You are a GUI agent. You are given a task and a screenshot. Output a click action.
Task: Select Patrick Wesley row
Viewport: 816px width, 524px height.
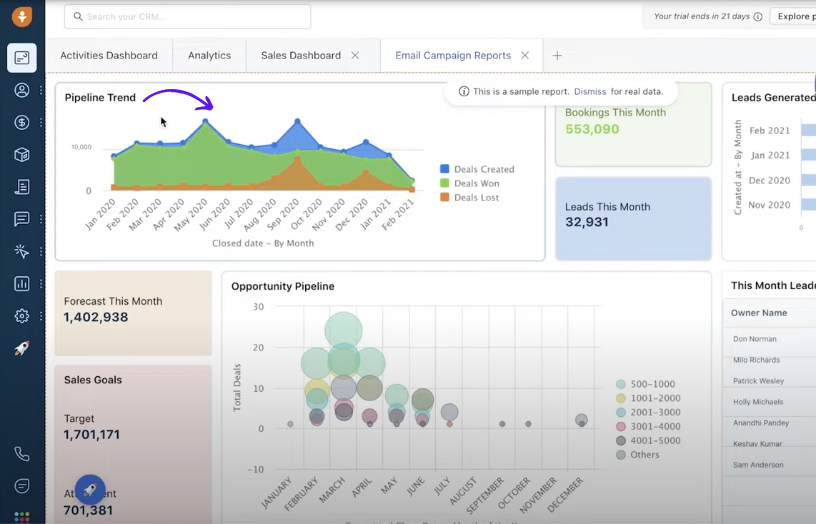pos(769,381)
